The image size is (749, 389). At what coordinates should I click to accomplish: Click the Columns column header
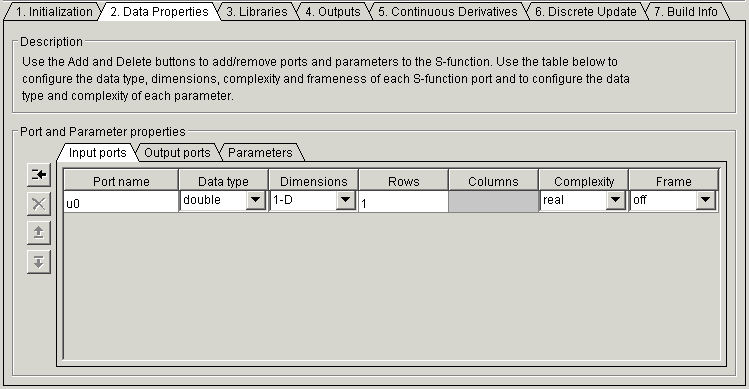(493, 181)
